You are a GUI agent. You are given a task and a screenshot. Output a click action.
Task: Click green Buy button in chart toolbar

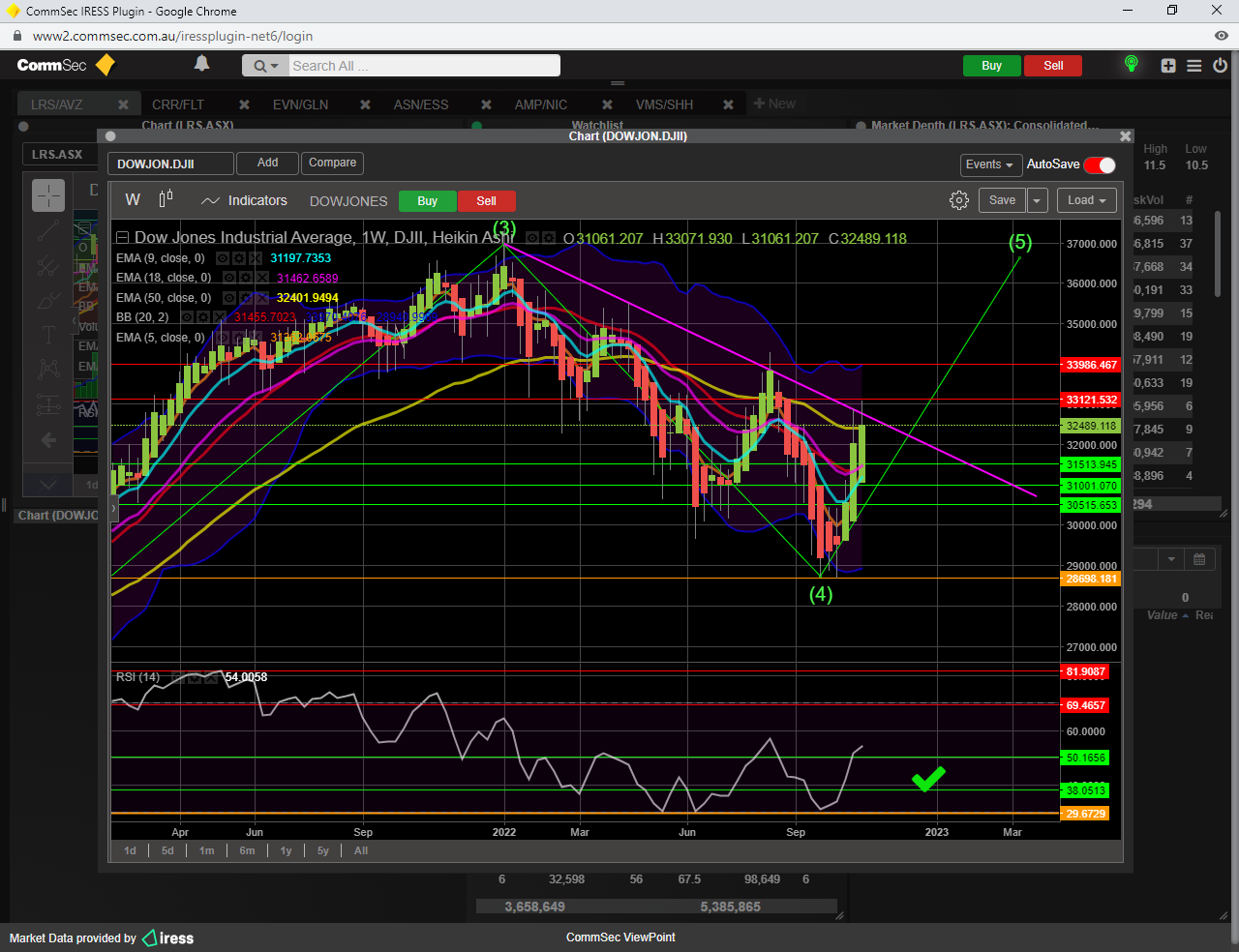click(427, 201)
